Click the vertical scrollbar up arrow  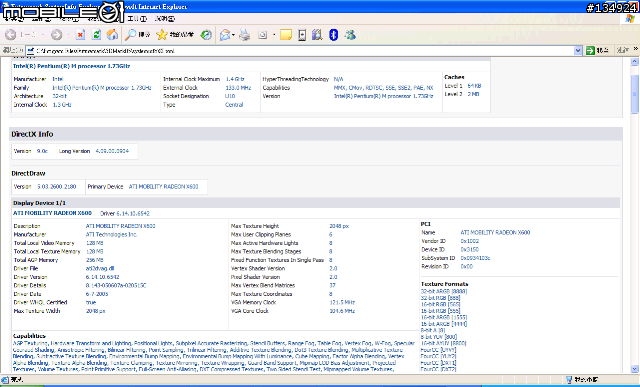635,62
